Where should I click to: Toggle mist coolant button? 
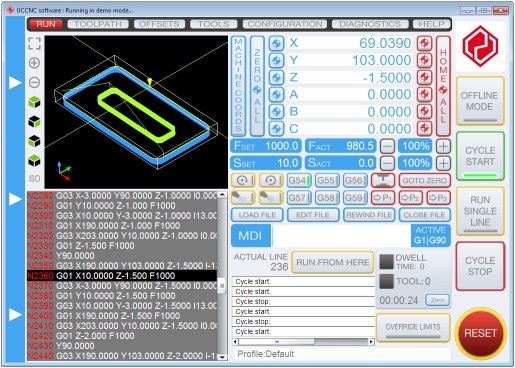[243, 198]
